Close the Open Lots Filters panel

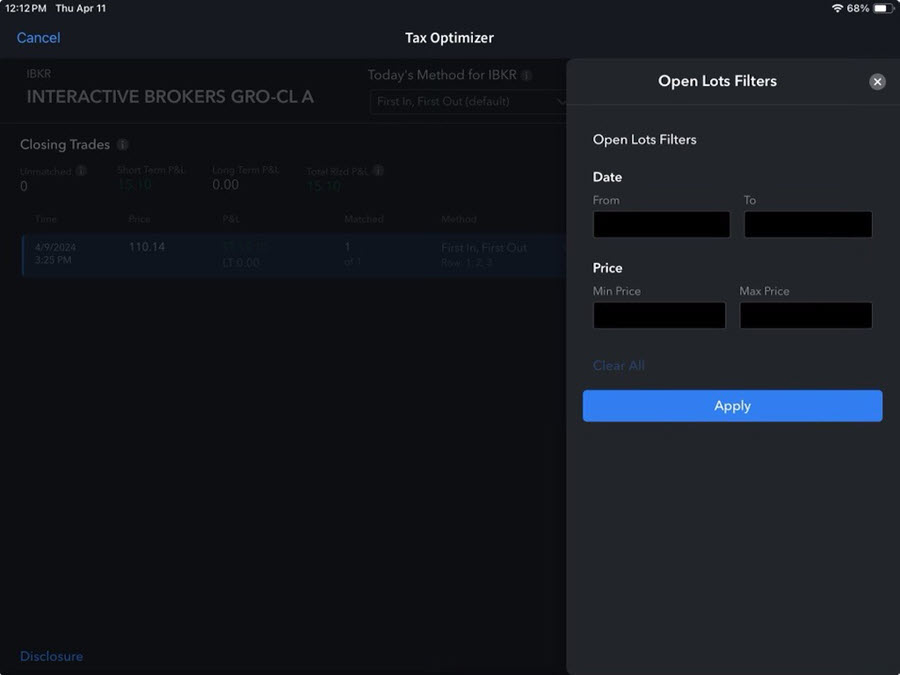(x=877, y=81)
